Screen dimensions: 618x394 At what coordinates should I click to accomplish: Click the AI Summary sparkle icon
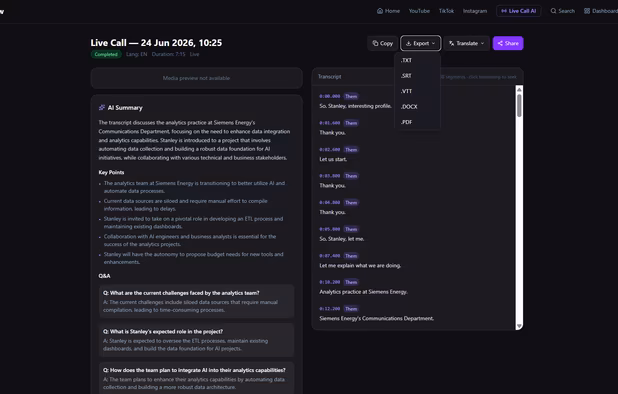(102, 108)
